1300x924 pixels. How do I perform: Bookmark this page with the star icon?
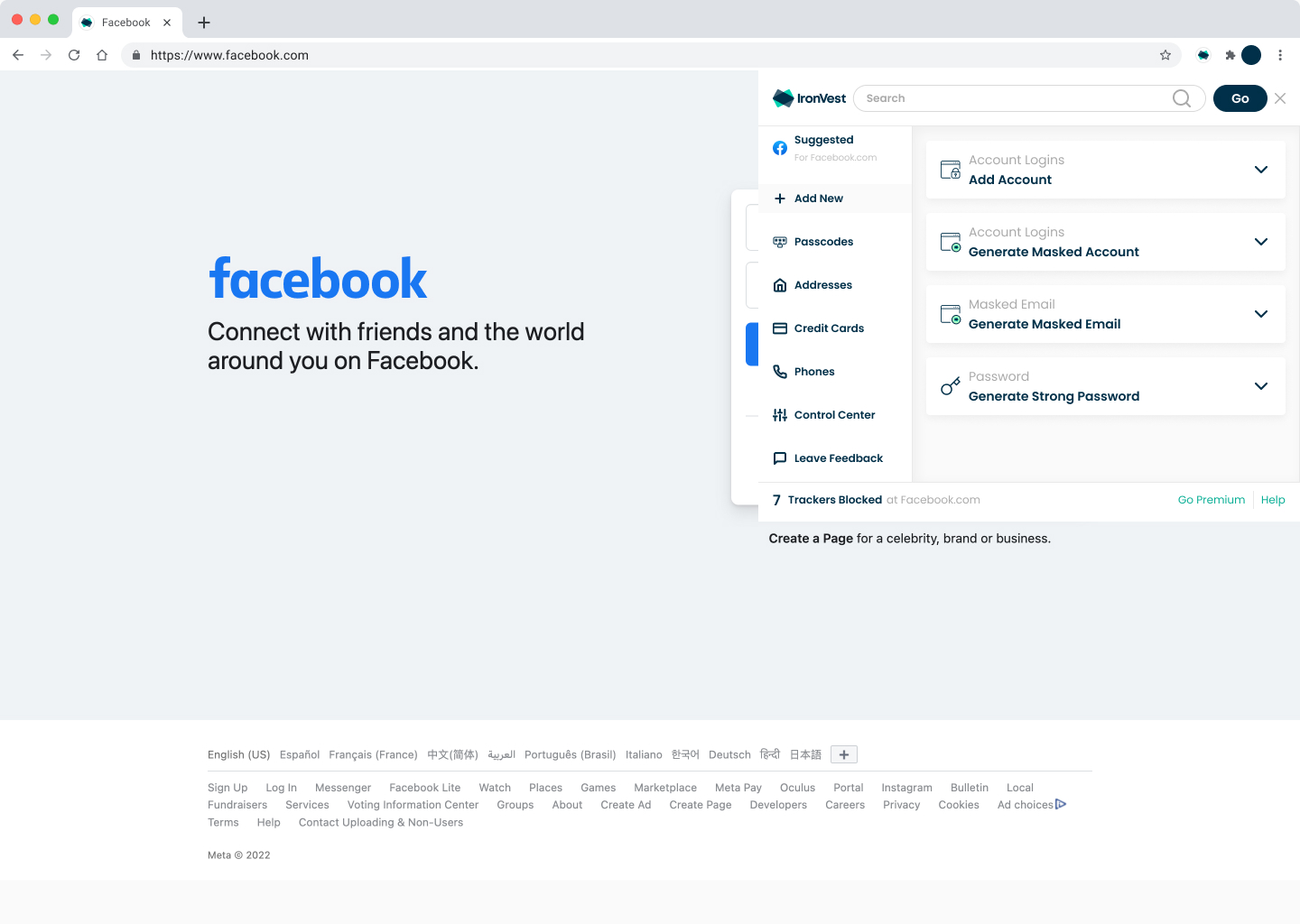(x=1165, y=55)
